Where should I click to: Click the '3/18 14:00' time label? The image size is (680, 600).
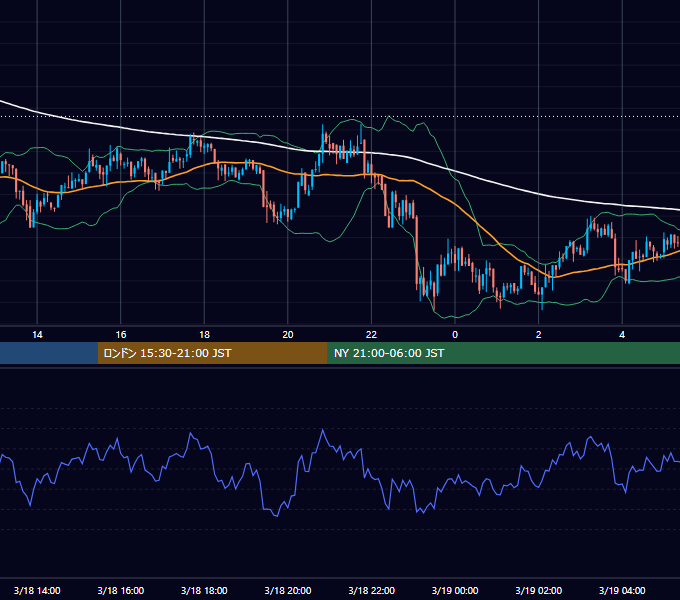click(x=37, y=590)
